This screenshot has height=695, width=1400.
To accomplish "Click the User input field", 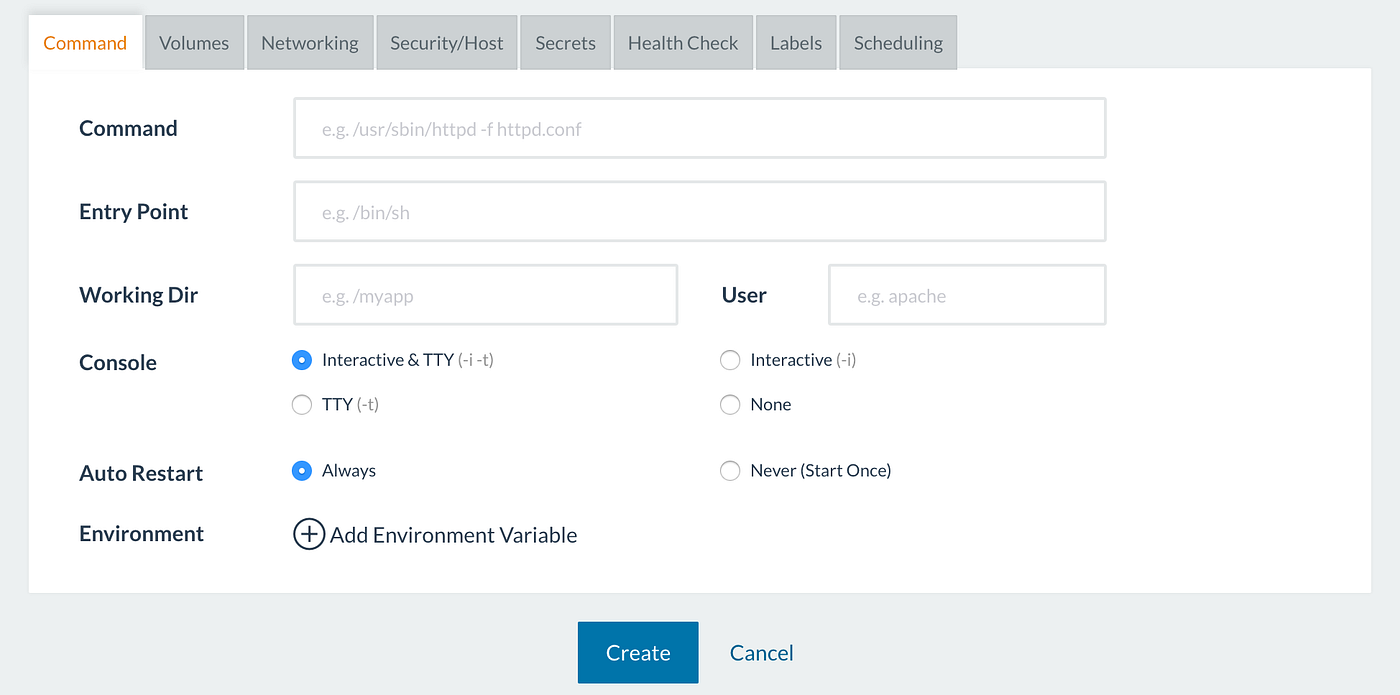I will (966, 294).
